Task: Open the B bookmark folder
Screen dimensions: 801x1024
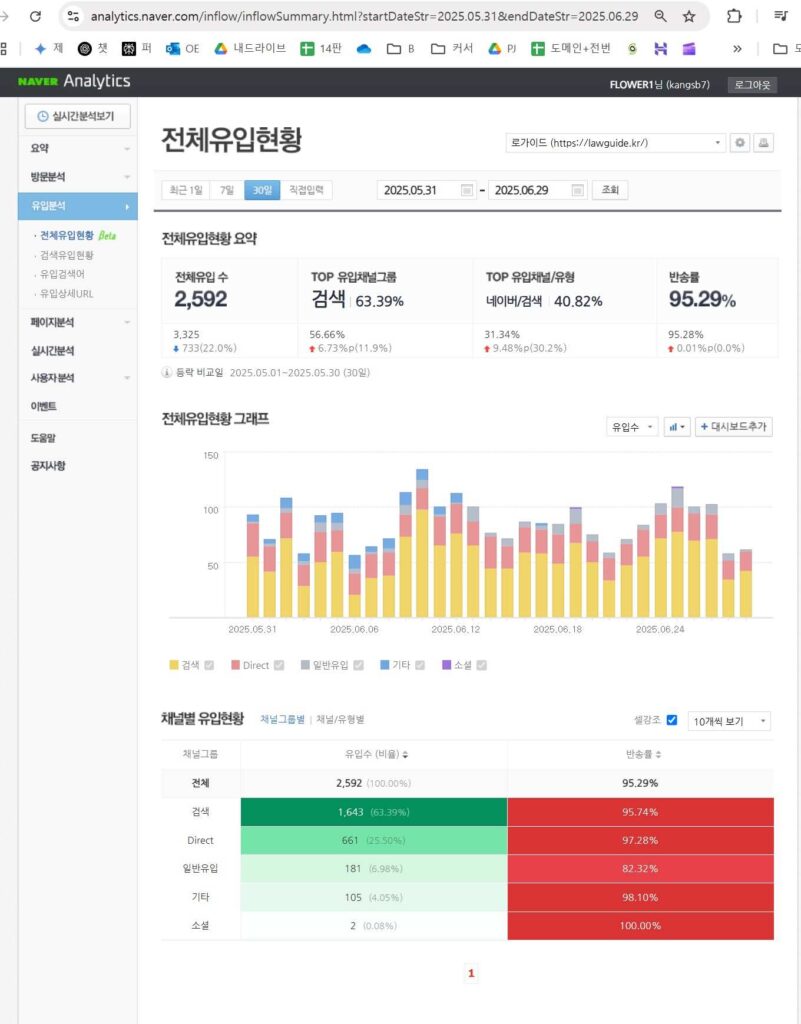Action: pos(401,48)
